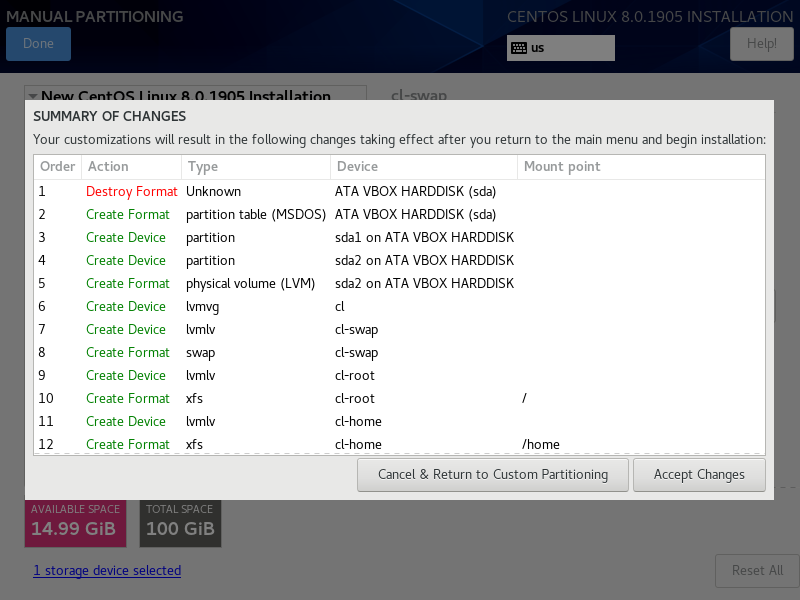Select the '/home' mount point cell
Image resolution: width=800 pixels, height=600 pixels.
(540, 444)
